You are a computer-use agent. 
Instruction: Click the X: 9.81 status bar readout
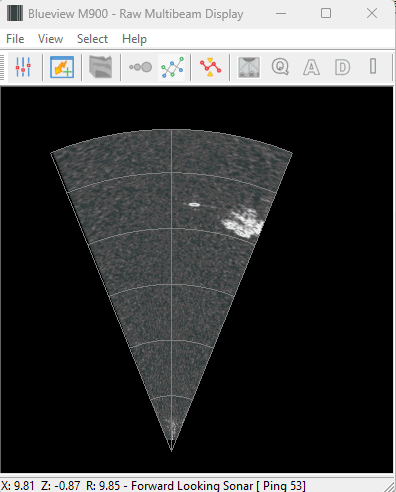point(18,485)
